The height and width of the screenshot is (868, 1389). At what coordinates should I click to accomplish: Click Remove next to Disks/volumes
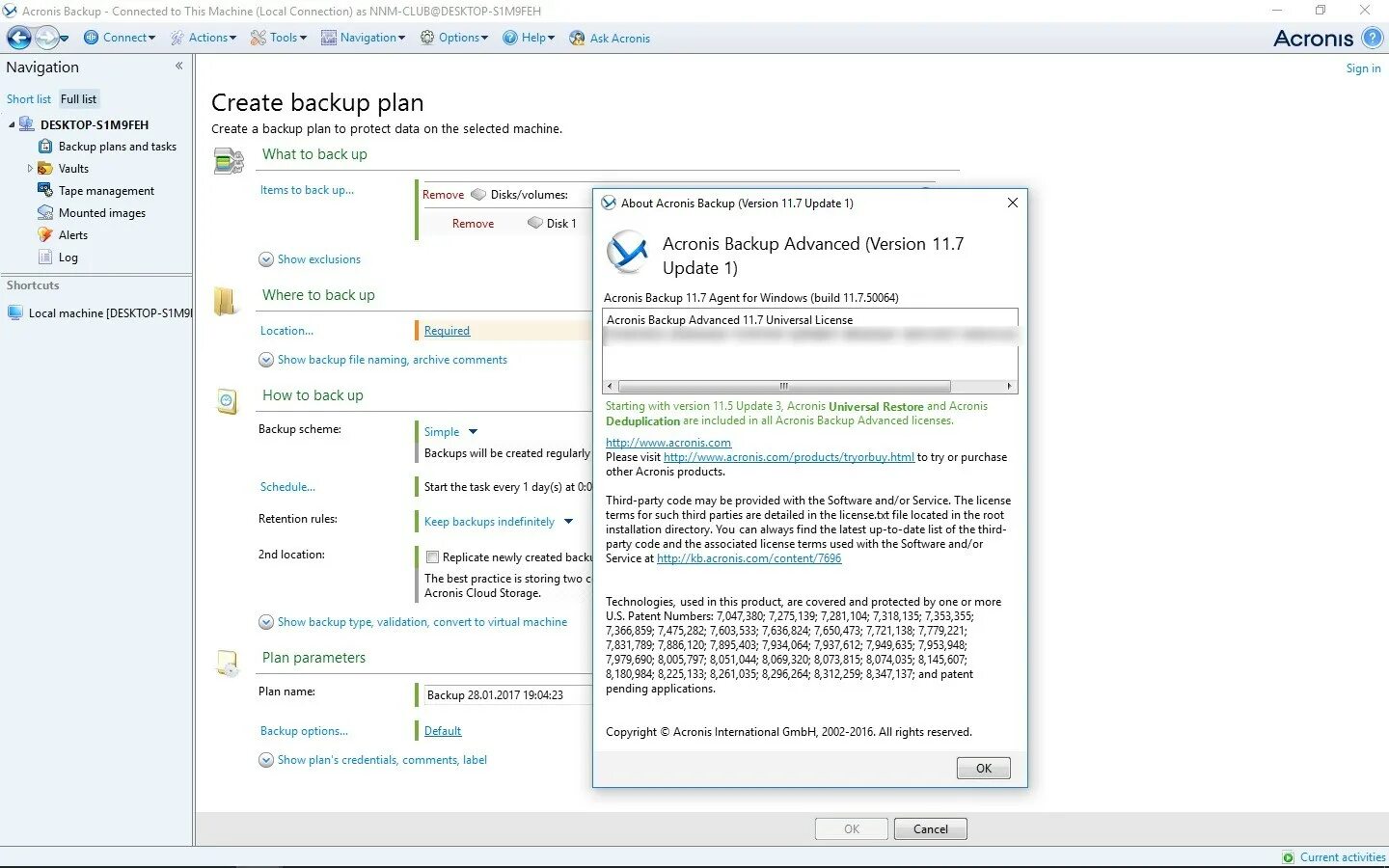tap(443, 195)
